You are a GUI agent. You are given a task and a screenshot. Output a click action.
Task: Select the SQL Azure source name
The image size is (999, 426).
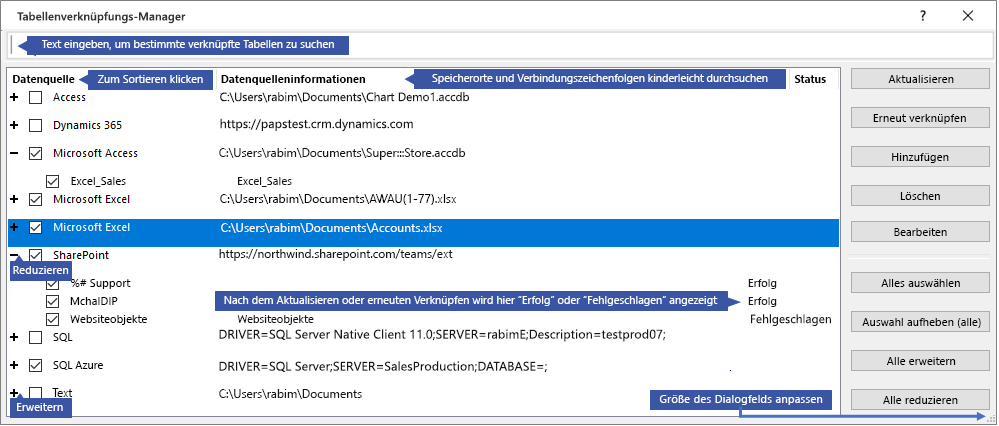(78, 366)
